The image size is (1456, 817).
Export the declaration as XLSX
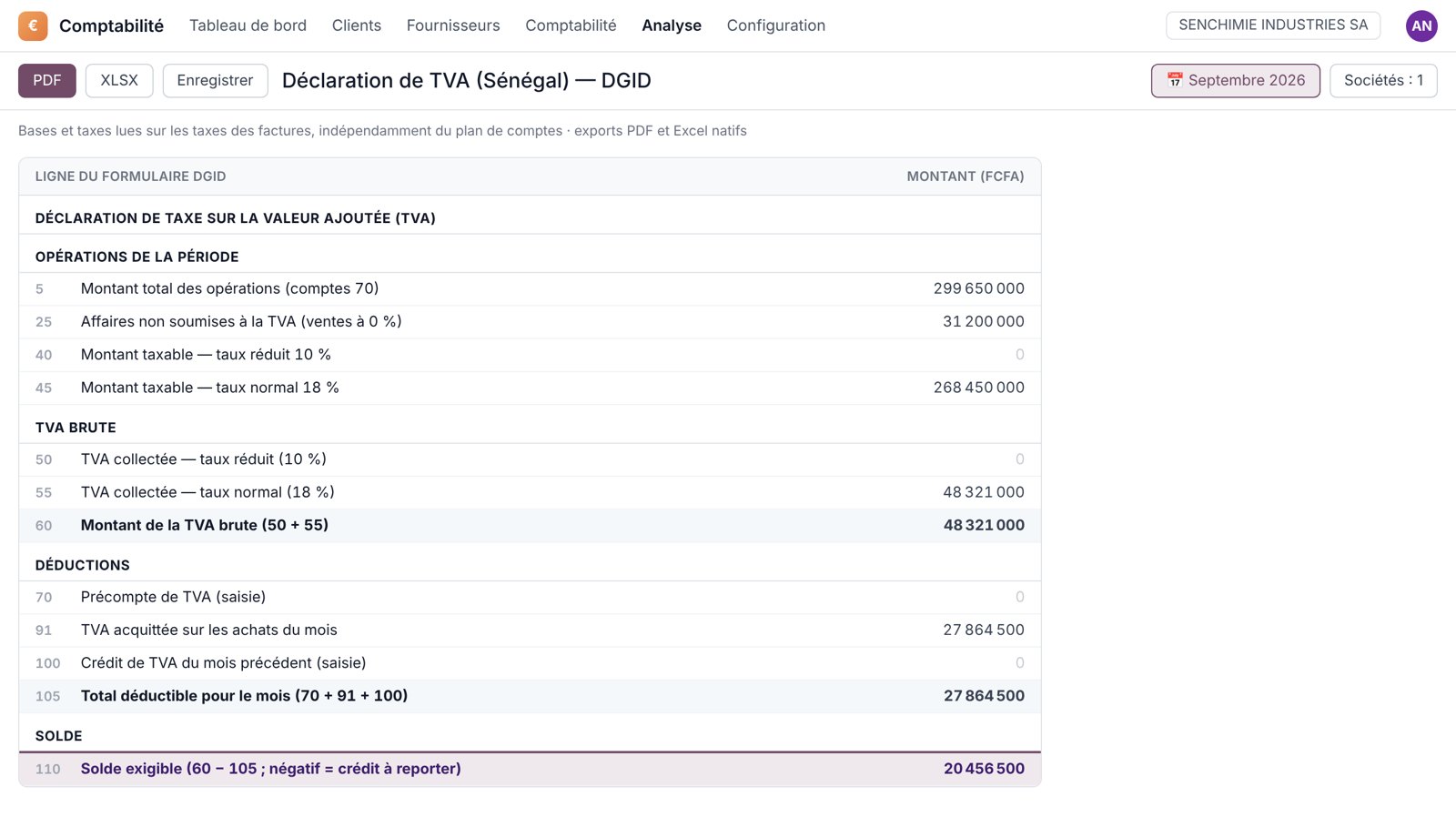tap(119, 80)
